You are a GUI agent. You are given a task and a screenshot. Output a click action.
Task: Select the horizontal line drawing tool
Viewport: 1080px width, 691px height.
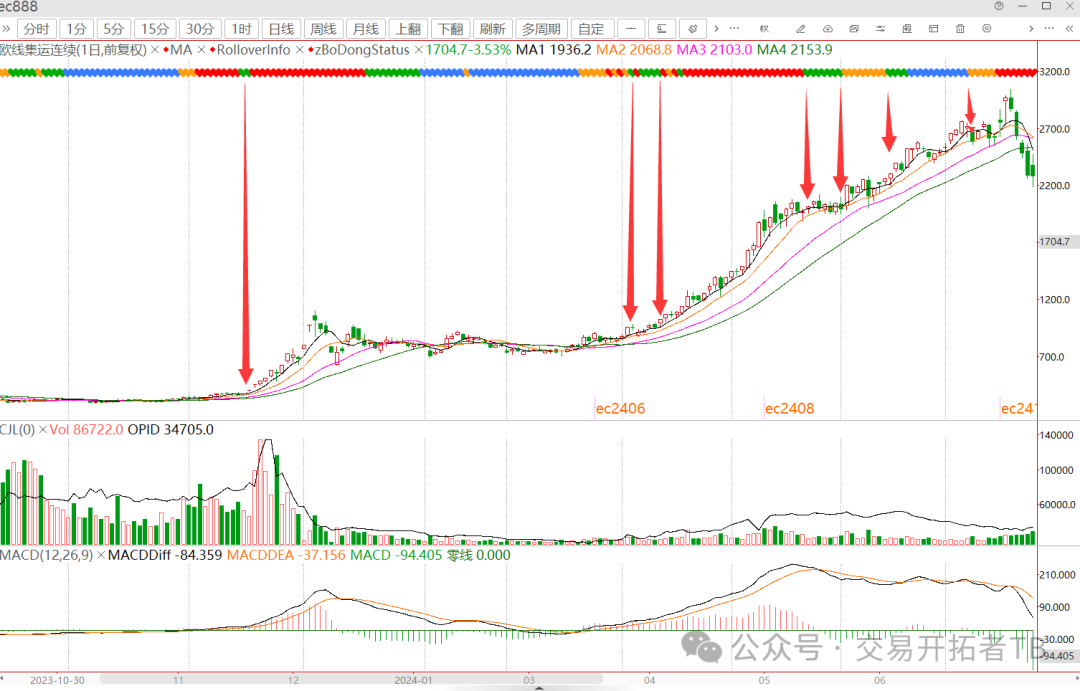click(631, 29)
